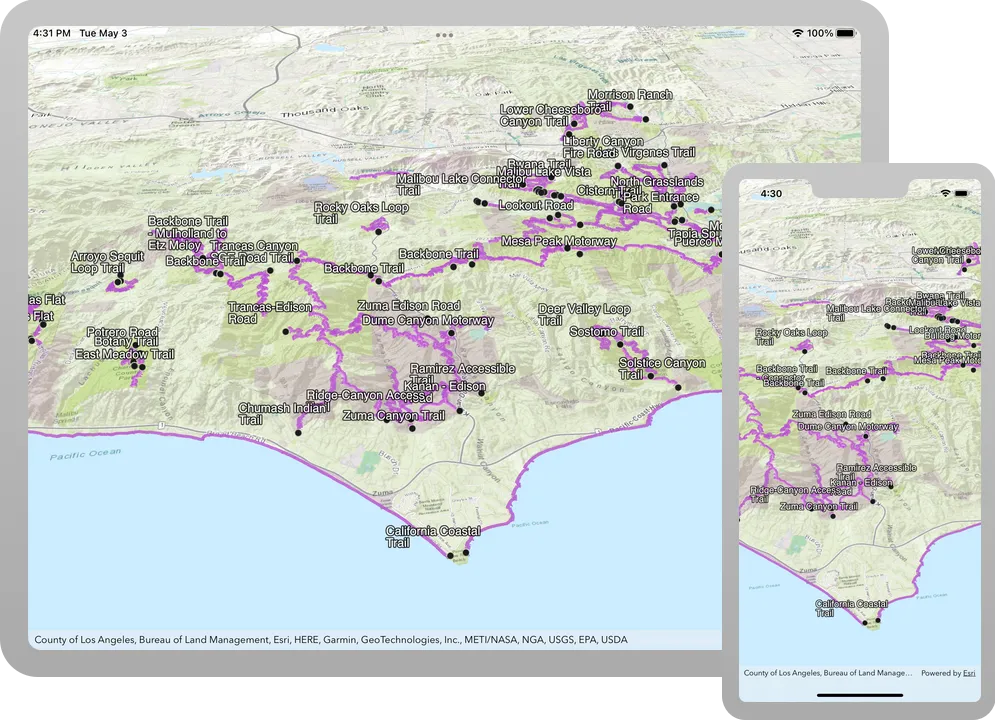Select Malibou Lake Connector Trail label on the iPad

461,185
